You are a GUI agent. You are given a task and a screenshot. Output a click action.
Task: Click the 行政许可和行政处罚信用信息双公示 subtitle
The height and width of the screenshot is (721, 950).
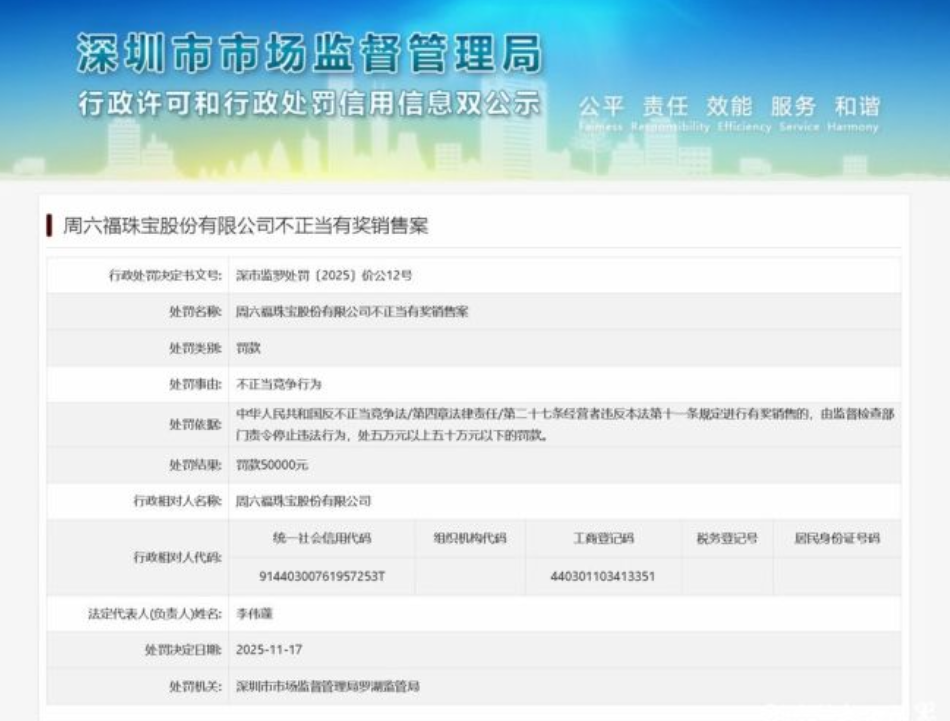click(x=309, y=103)
